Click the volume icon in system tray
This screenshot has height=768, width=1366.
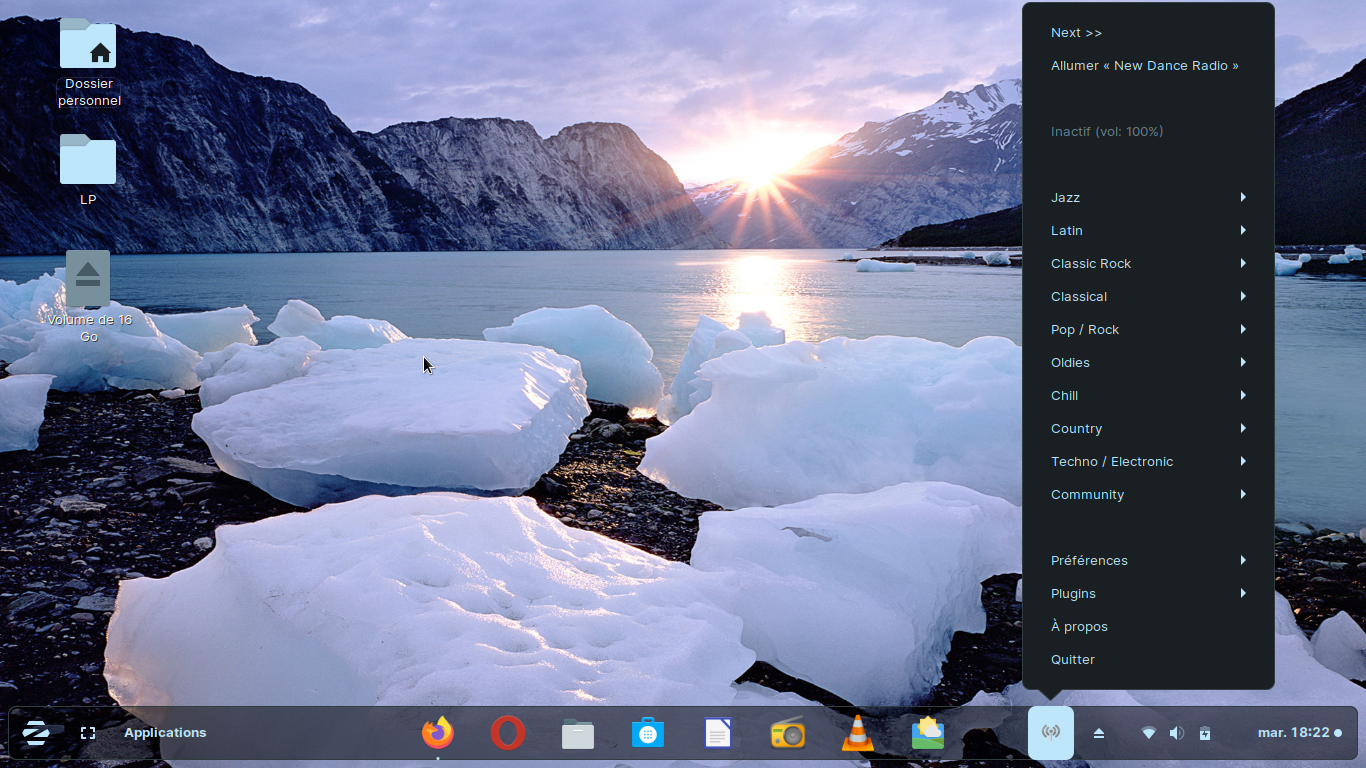pyautogui.click(x=1177, y=733)
